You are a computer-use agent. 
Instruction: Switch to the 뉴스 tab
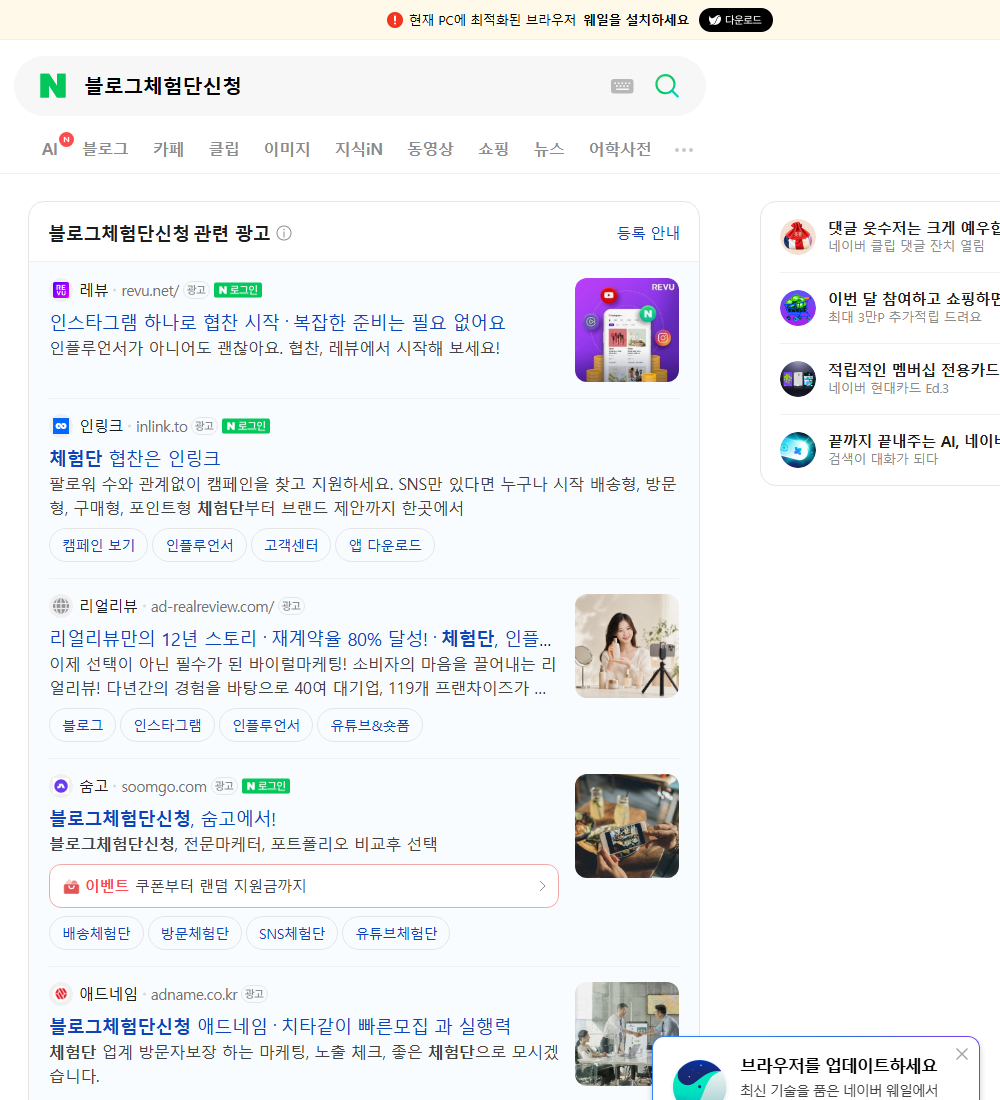click(x=549, y=149)
